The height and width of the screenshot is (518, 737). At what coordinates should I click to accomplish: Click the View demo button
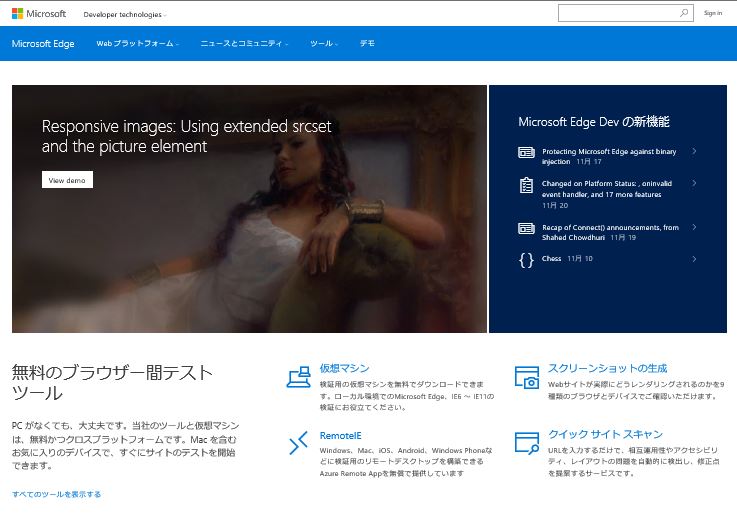[67, 180]
